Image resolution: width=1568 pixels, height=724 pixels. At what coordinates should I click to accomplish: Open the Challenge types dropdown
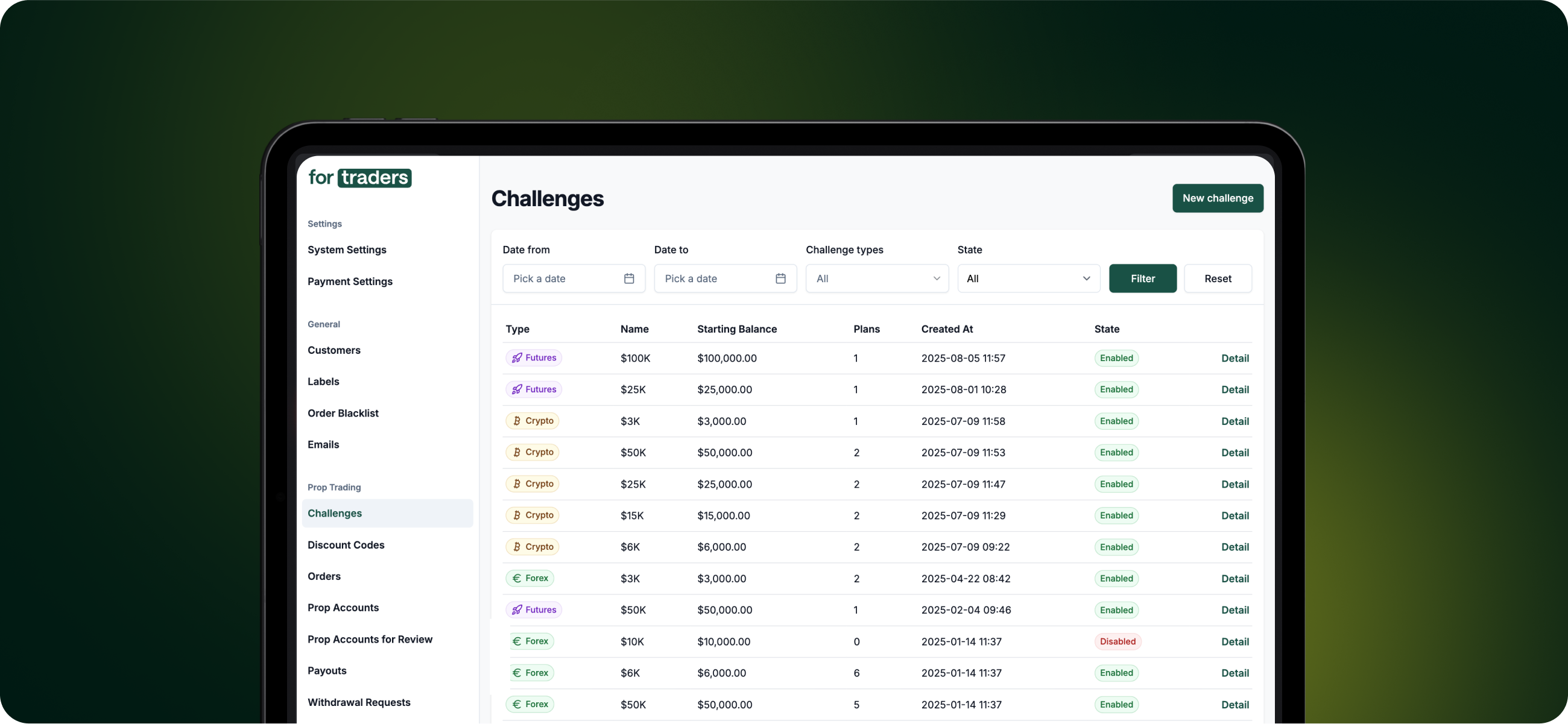pyautogui.click(x=876, y=278)
